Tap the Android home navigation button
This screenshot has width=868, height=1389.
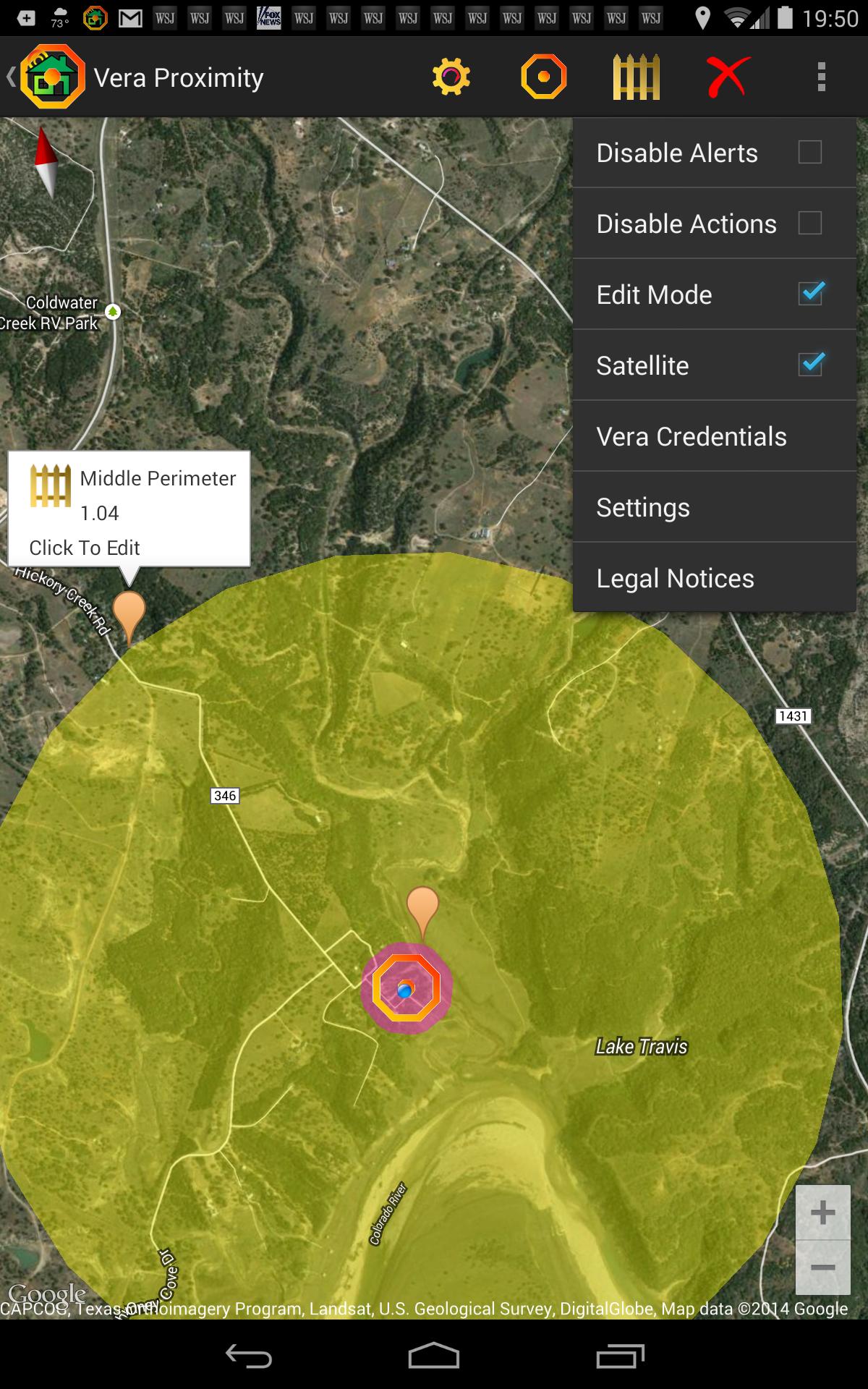pos(434,1356)
